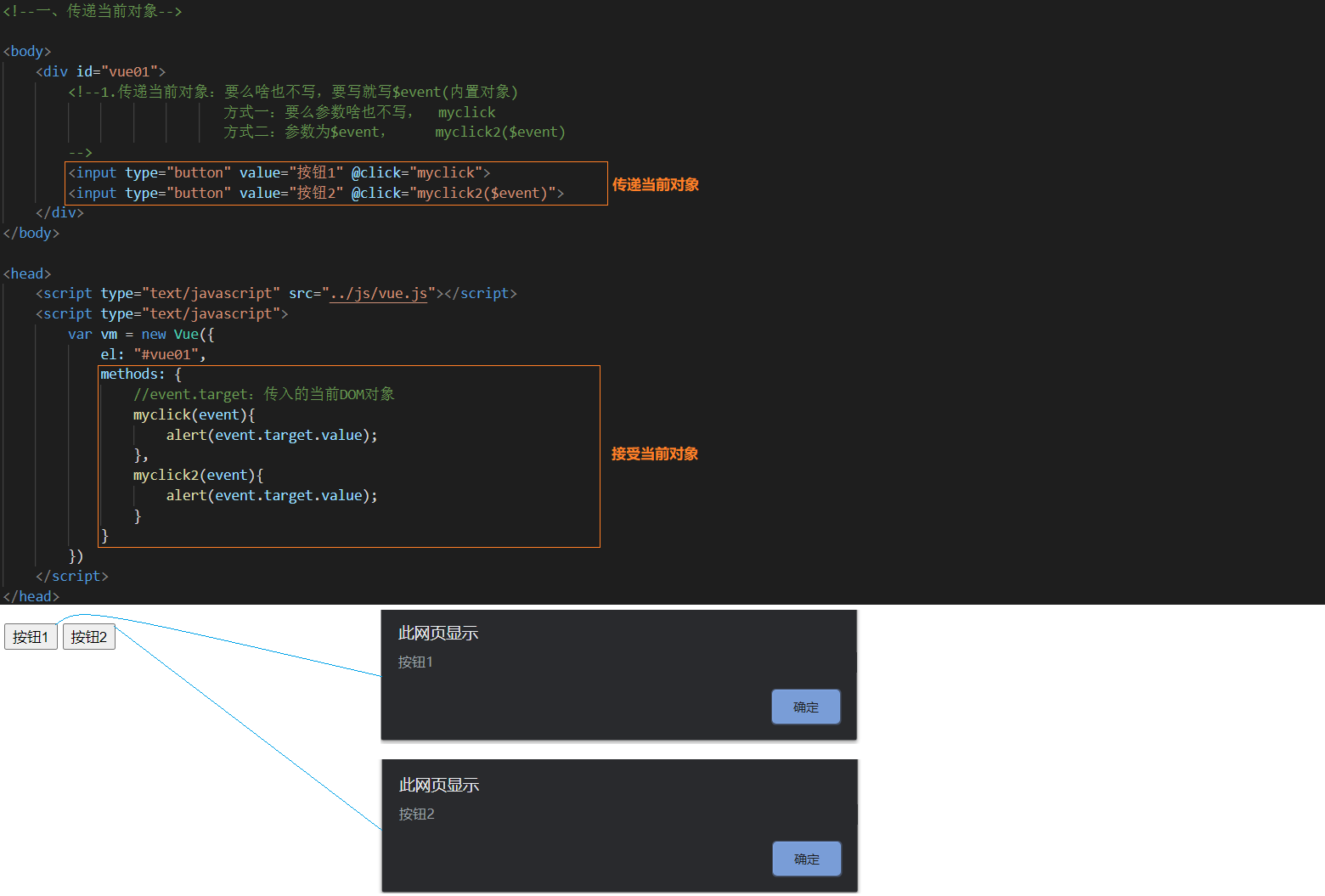Click the 按钮1 page button
The width and height of the screenshot is (1325, 896).
click(31, 637)
